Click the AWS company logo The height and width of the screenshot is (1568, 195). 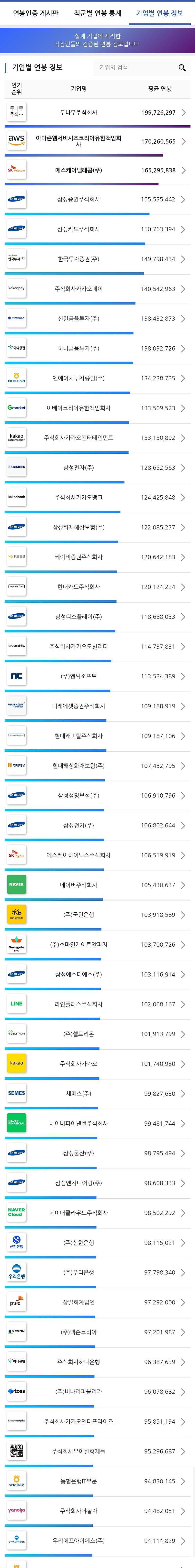(x=16, y=141)
